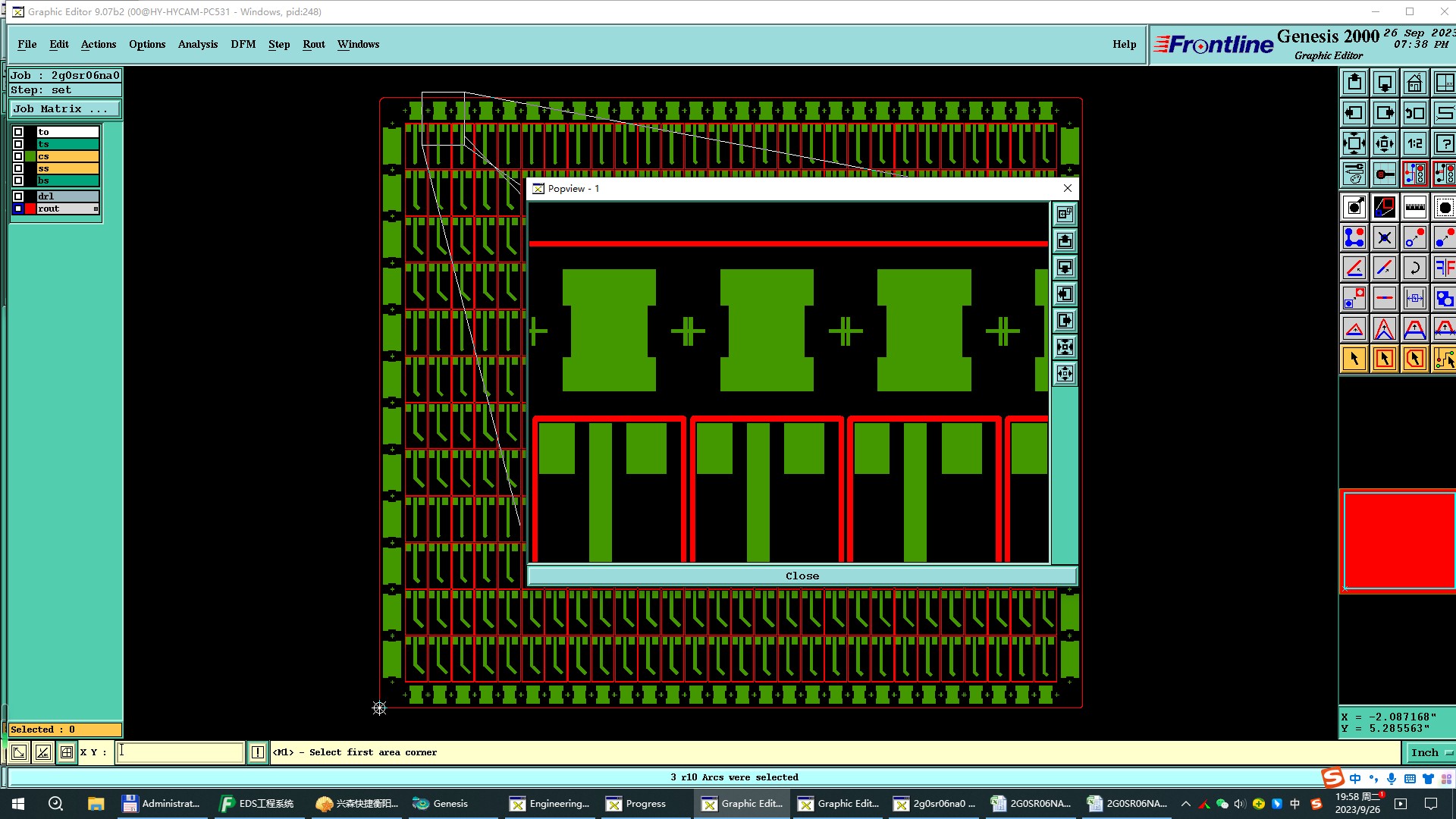1456x819 pixels.
Task: Click the pan in all directions icon
Action: click(x=1384, y=143)
